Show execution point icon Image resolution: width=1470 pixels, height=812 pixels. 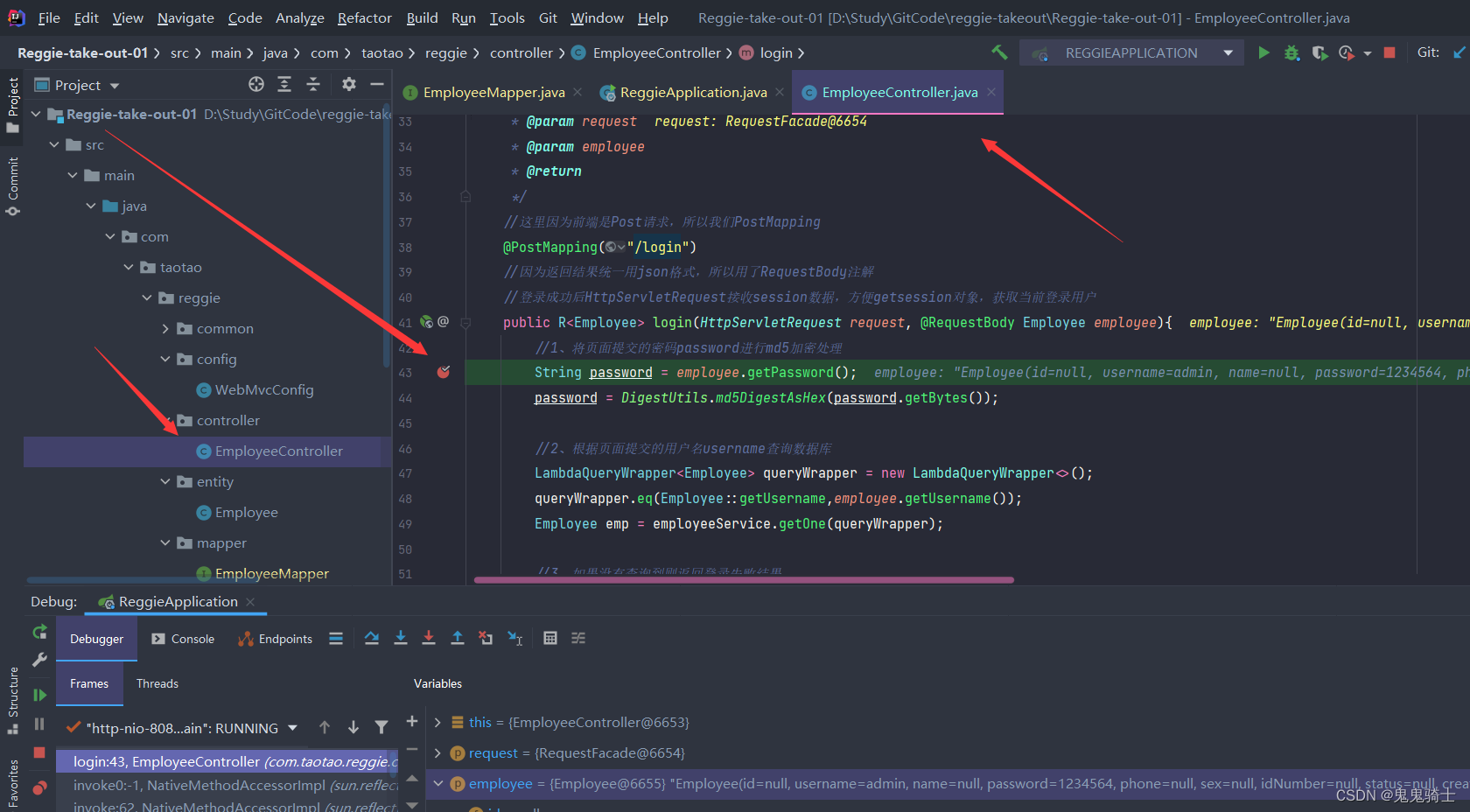pyautogui.click(x=335, y=639)
